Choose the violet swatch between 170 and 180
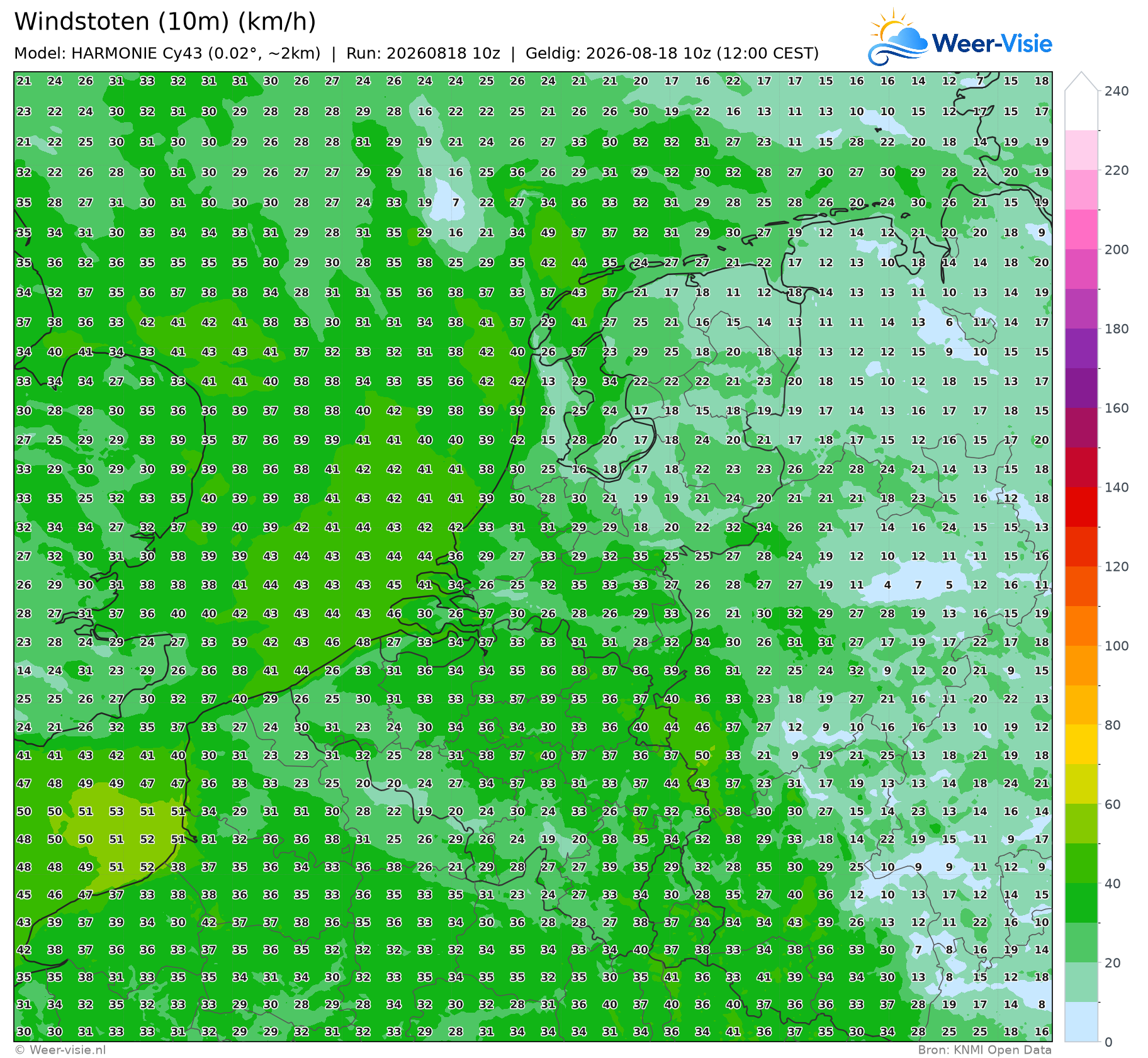Viewport: 1148px width, 1058px height. 1081,348
